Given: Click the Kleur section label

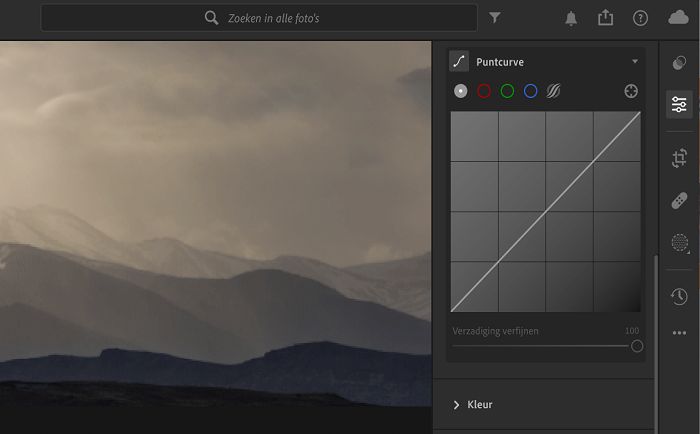Looking at the screenshot, I should [479, 405].
